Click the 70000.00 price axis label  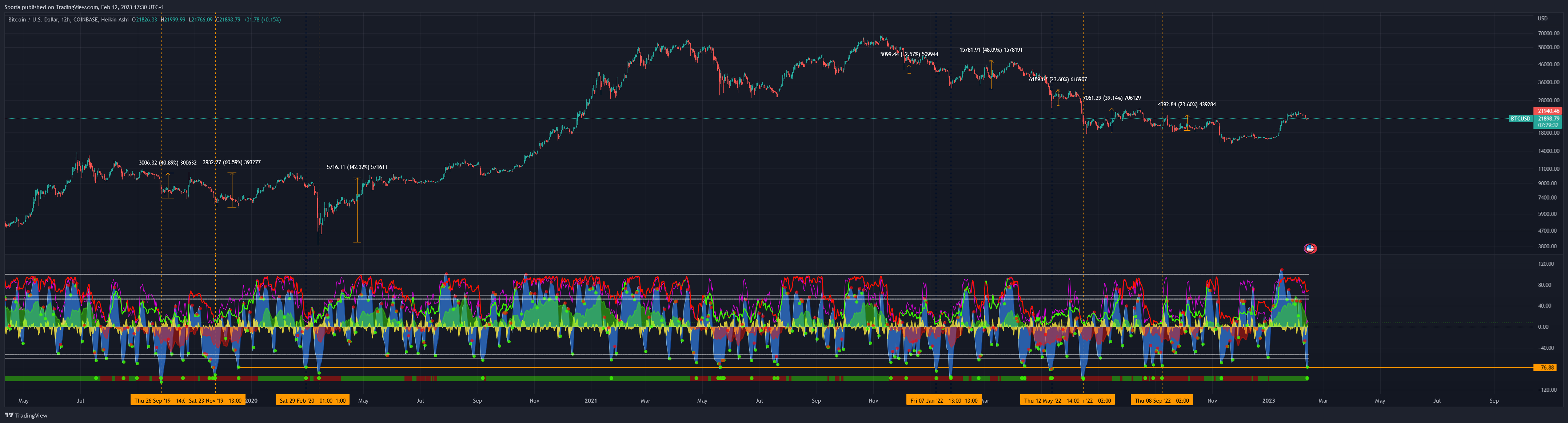1548,34
